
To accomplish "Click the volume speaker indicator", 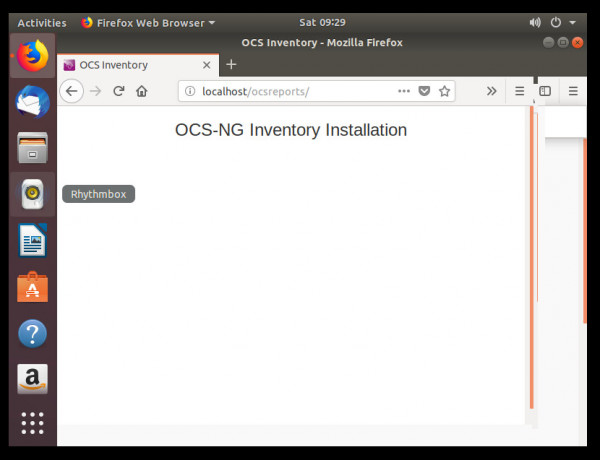I will click(x=535, y=23).
